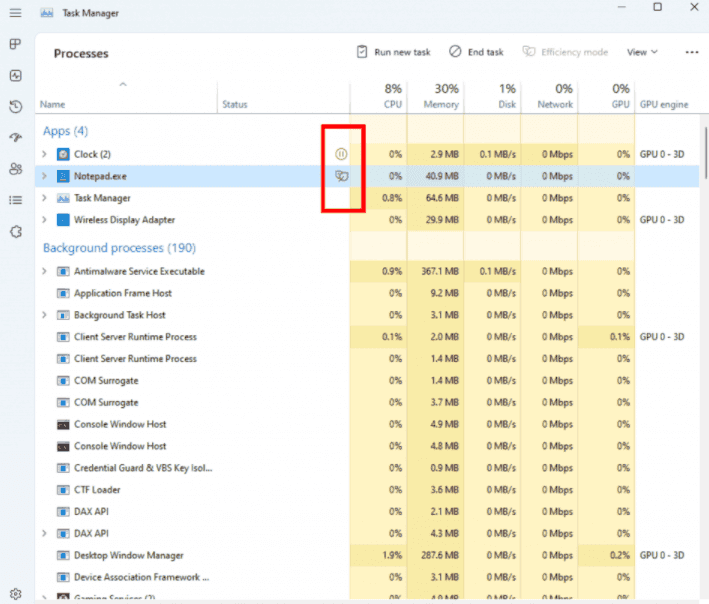Open the View dropdown
709x604 pixels.
tap(642, 52)
